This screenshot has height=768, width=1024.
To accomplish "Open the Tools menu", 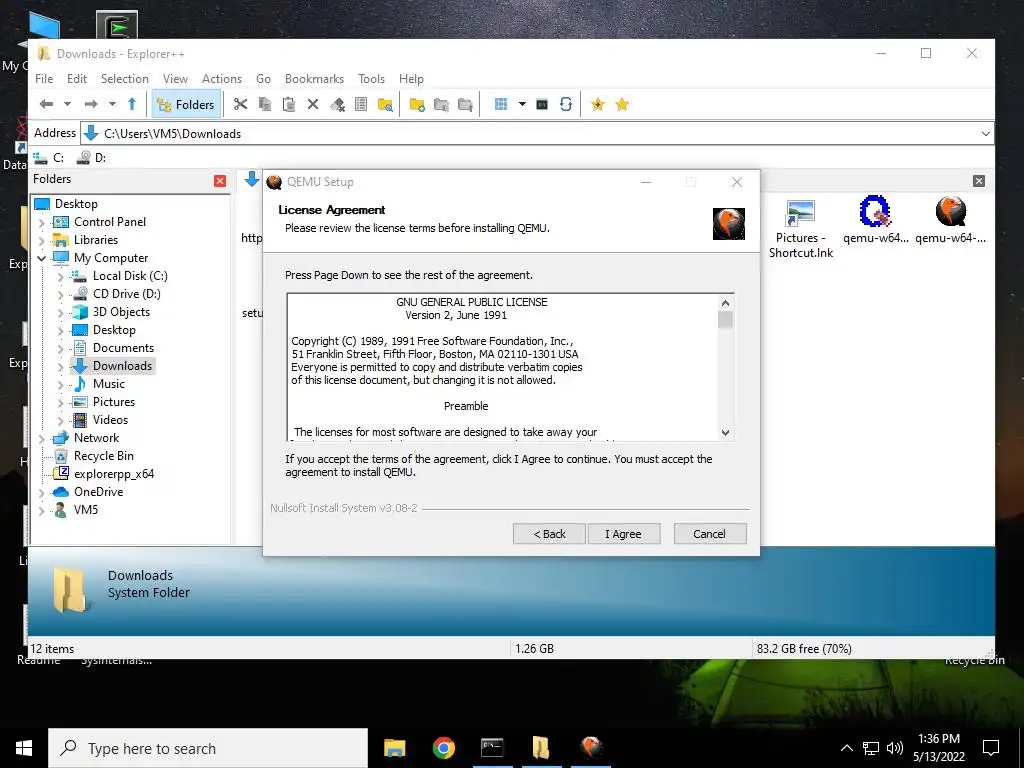I will [x=371, y=78].
